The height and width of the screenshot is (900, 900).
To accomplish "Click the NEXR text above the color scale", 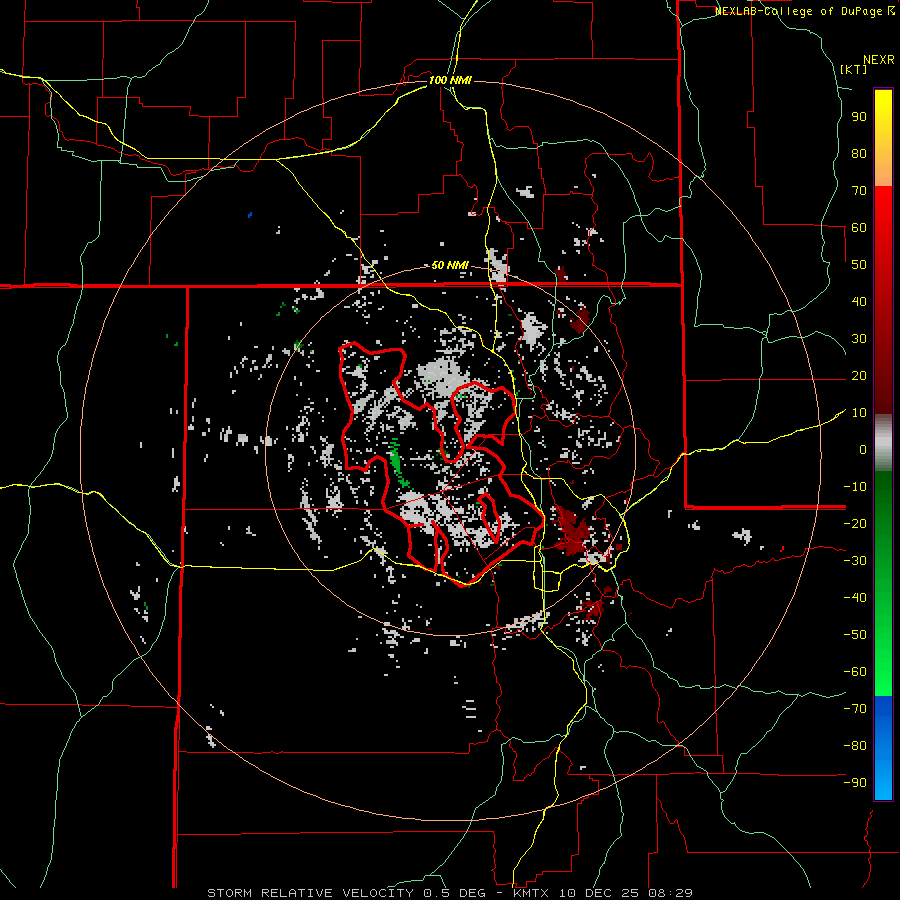I will tap(878, 59).
